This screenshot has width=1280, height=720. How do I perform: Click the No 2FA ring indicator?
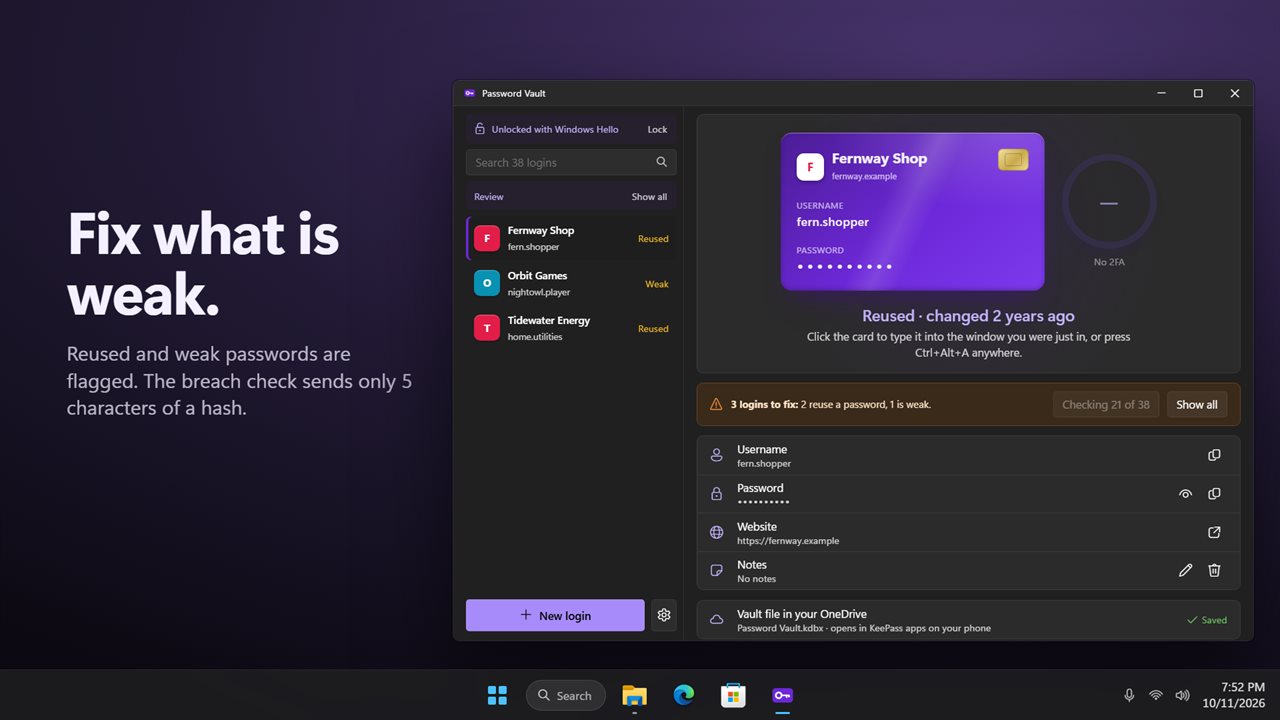[1108, 203]
